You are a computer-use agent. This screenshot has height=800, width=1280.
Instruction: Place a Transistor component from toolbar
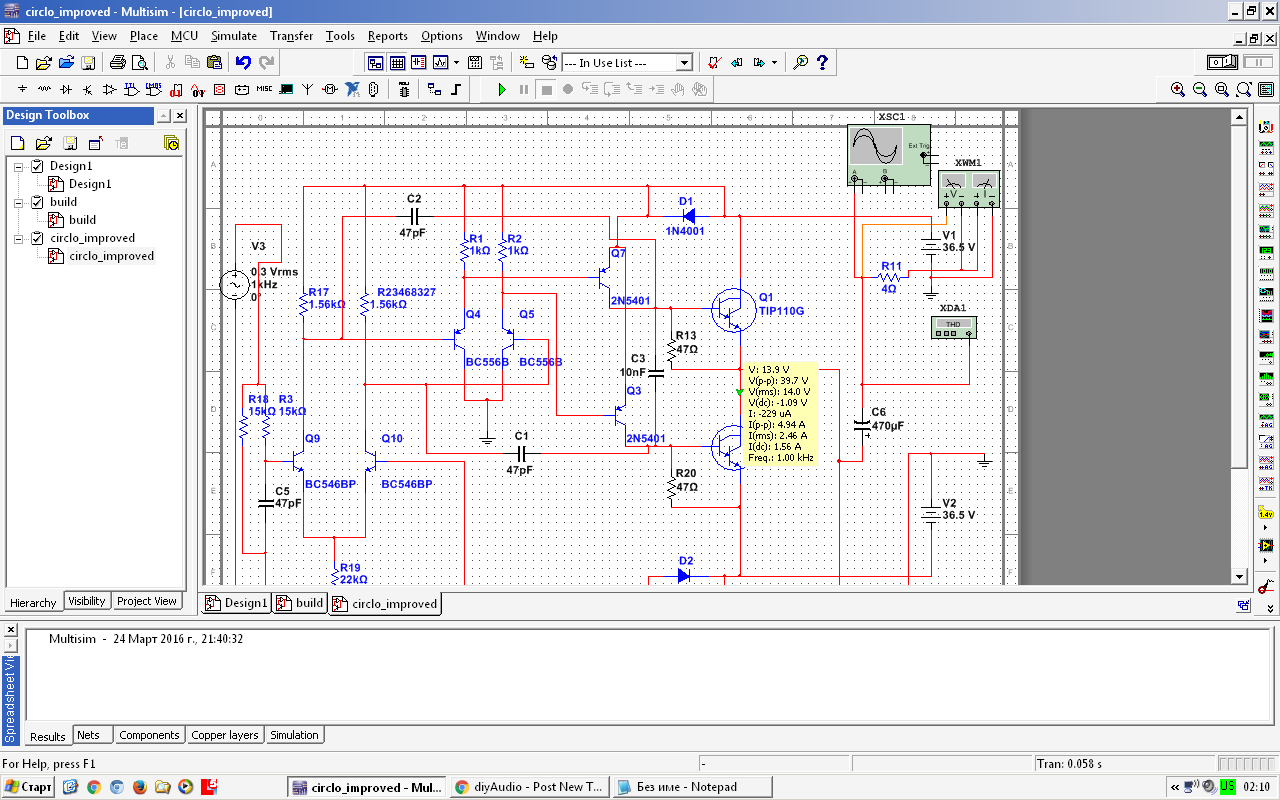click(88, 89)
